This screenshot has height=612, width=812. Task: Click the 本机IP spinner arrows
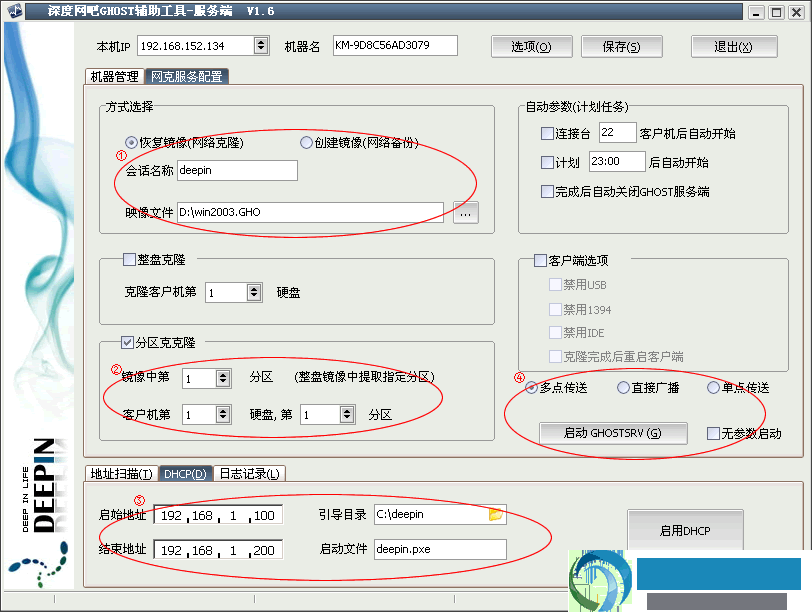click(261, 46)
